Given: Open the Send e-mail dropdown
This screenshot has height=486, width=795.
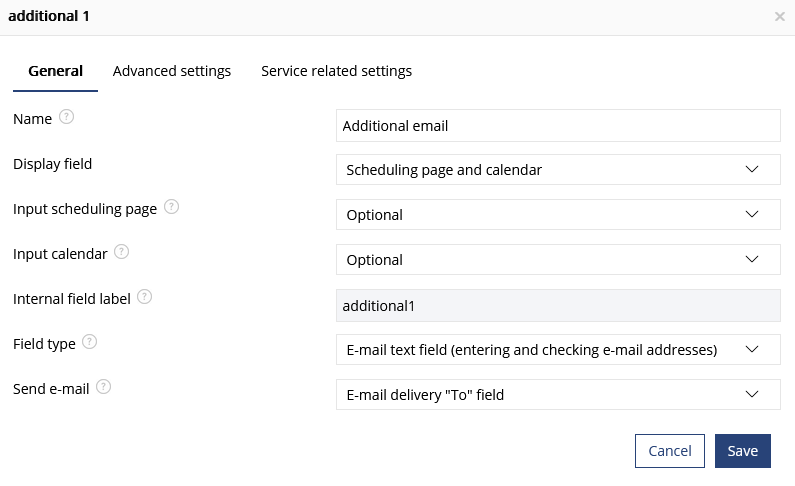Looking at the screenshot, I should pos(558,395).
